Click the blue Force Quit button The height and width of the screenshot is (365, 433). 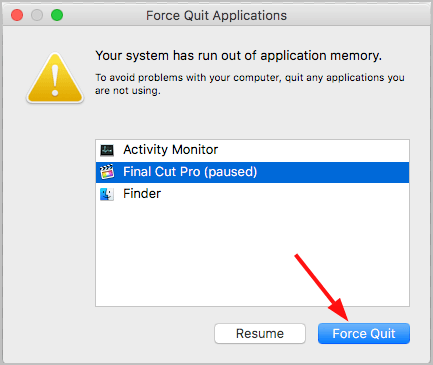coord(364,333)
